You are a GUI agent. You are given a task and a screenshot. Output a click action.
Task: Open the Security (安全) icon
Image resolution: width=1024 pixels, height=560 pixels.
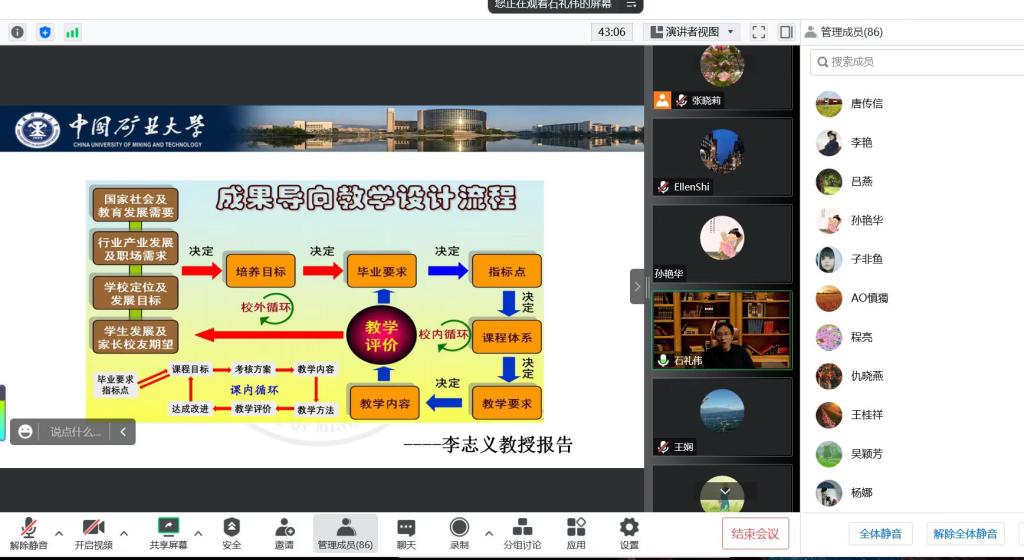click(231, 533)
